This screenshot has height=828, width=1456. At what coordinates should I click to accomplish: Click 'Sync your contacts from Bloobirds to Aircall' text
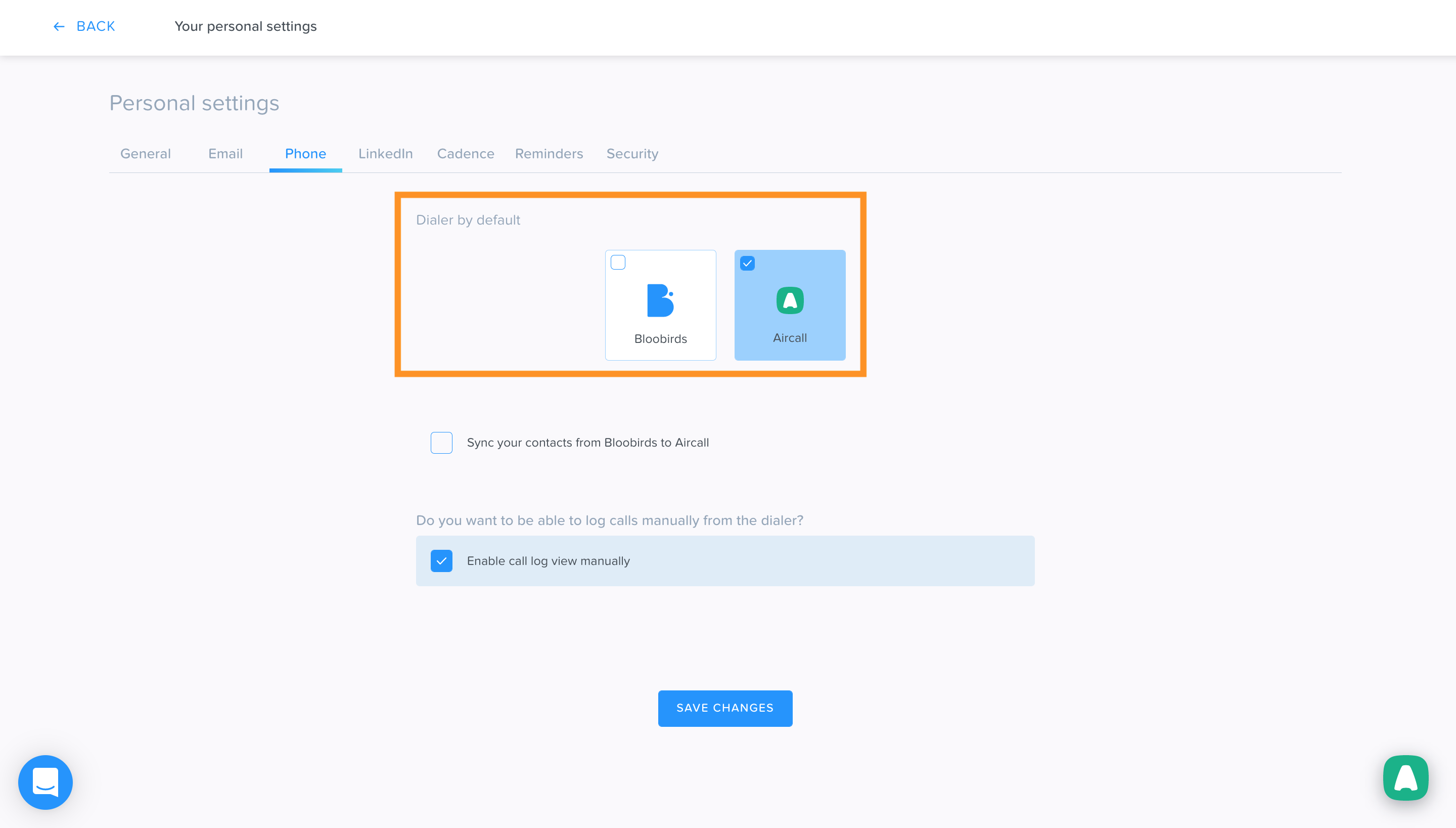tap(587, 443)
